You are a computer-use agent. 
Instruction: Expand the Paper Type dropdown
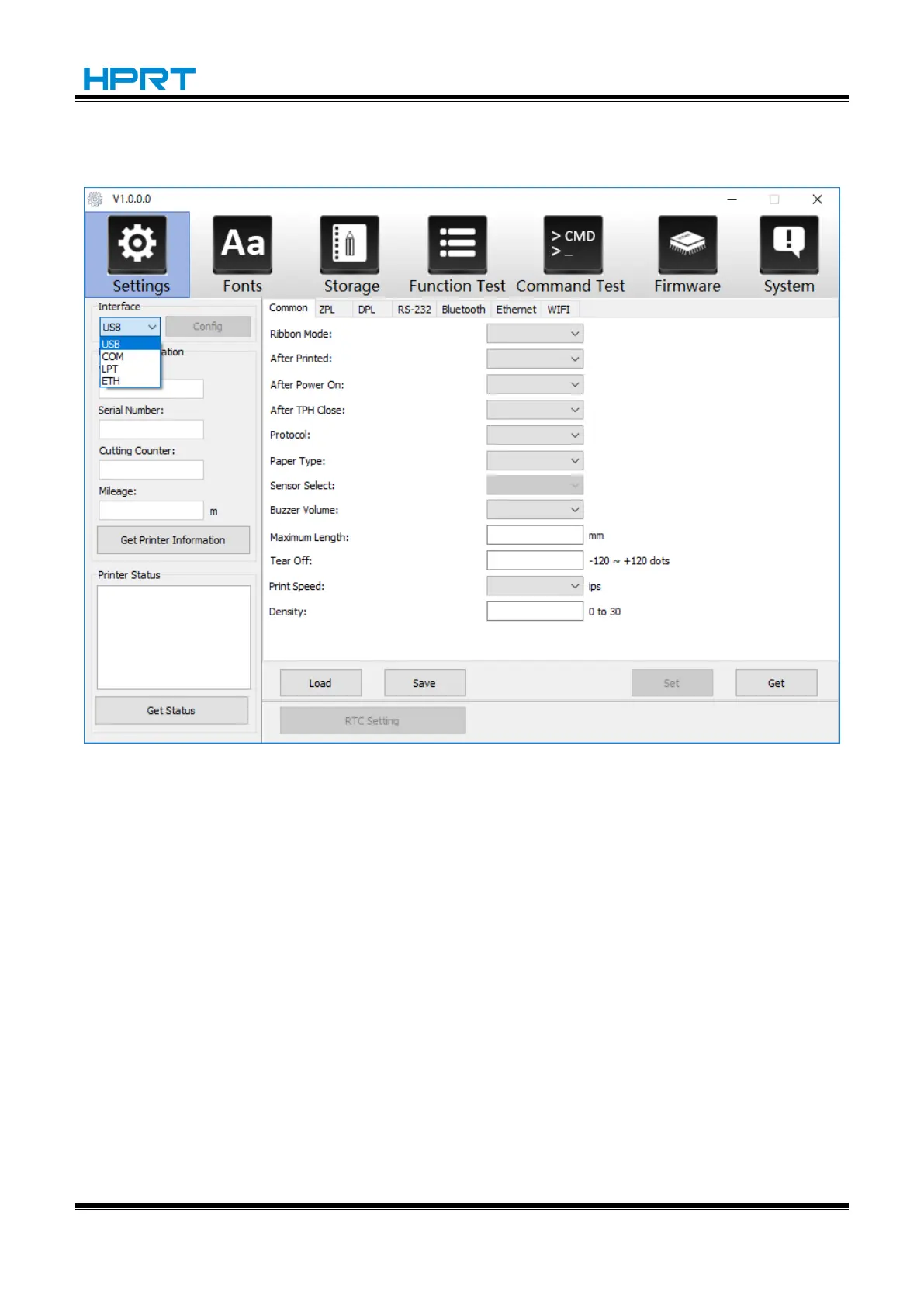click(x=535, y=460)
